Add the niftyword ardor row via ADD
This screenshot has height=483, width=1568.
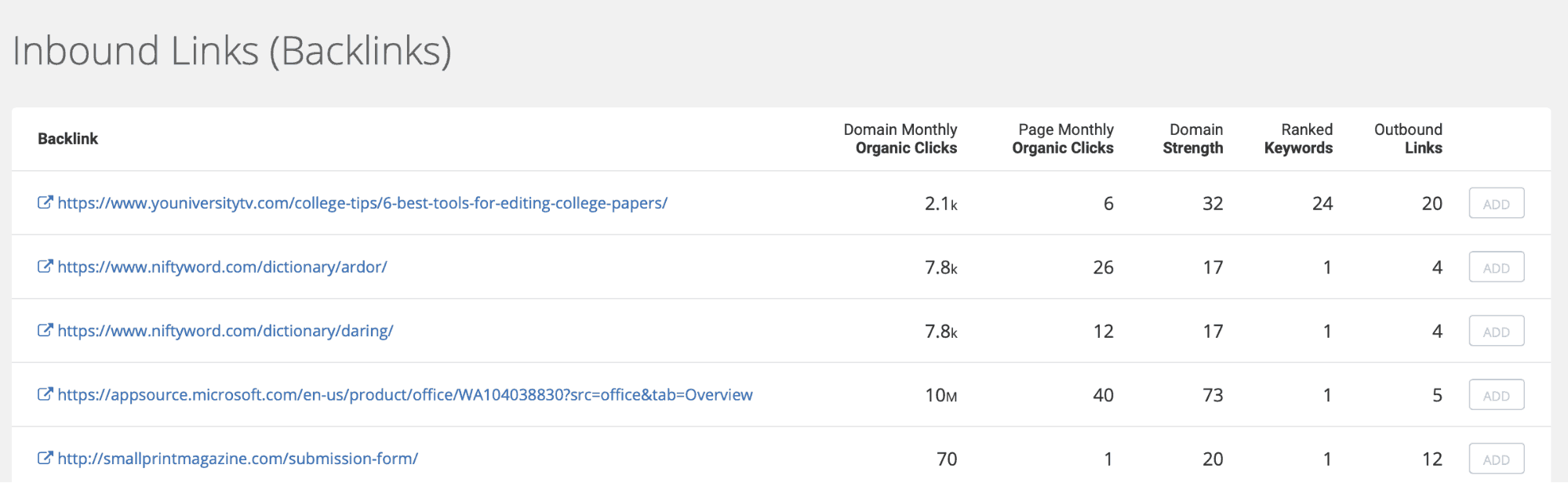click(1496, 267)
